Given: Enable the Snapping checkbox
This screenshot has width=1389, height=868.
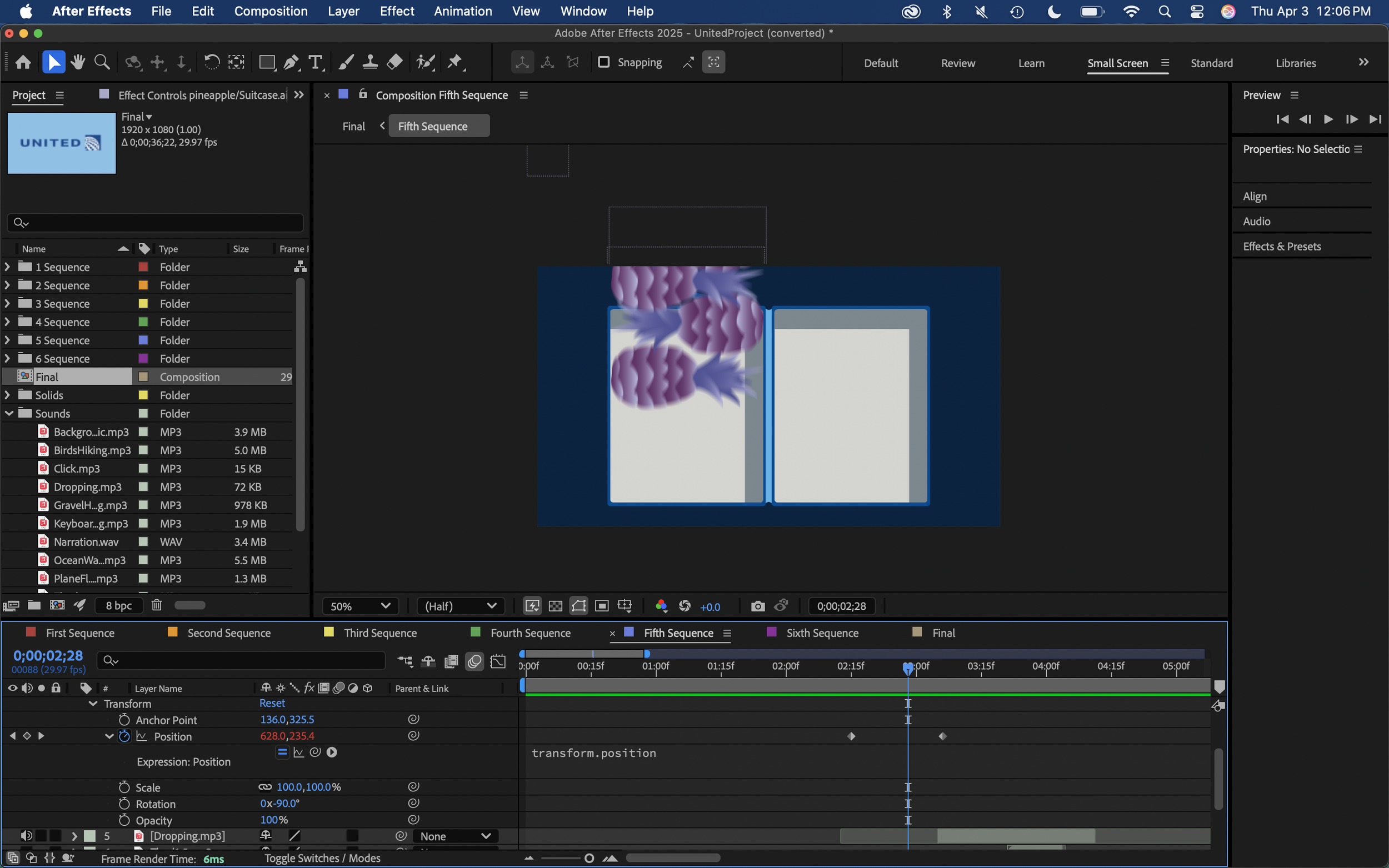Looking at the screenshot, I should click(x=603, y=62).
